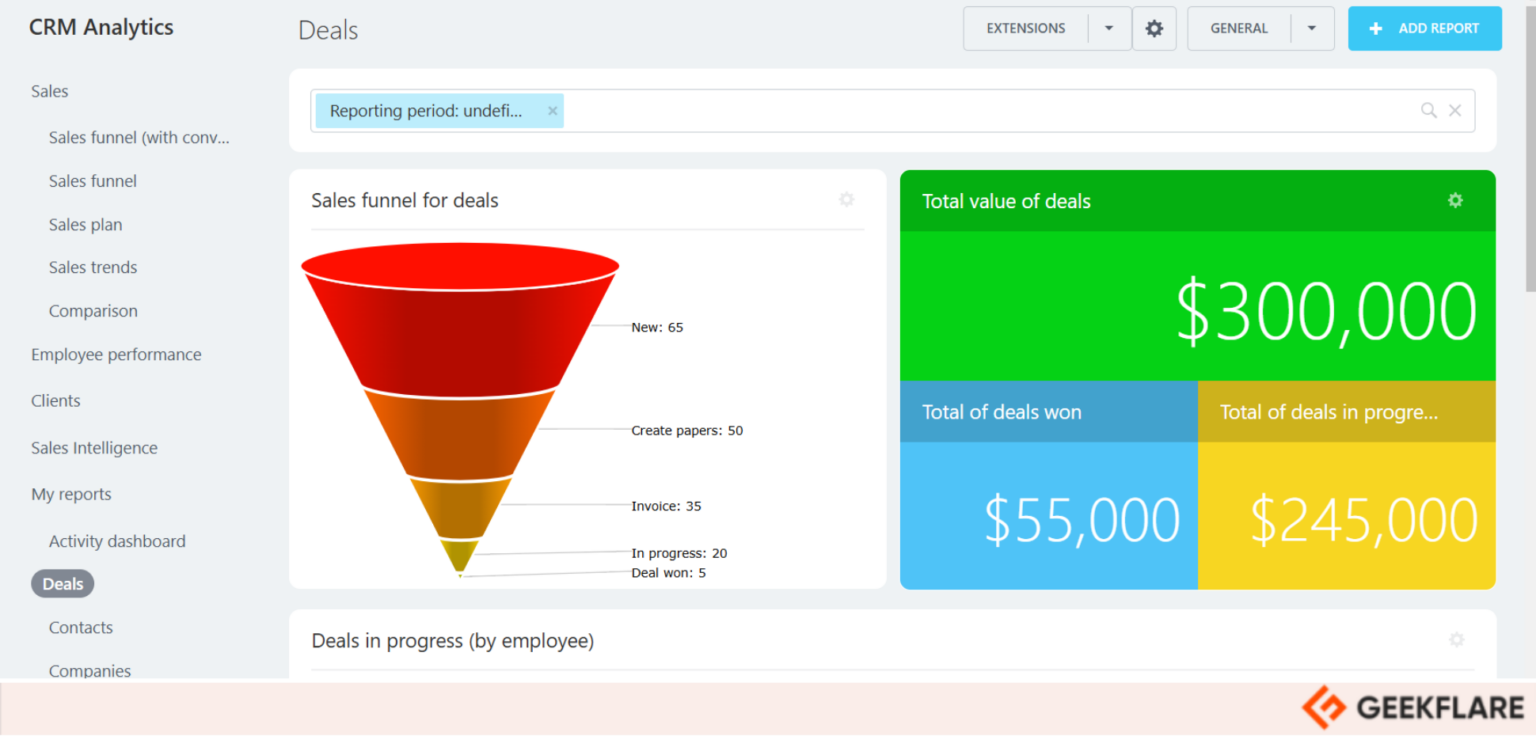Open Comparison report
This screenshot has width=1536, height=736.
point(93,311)
